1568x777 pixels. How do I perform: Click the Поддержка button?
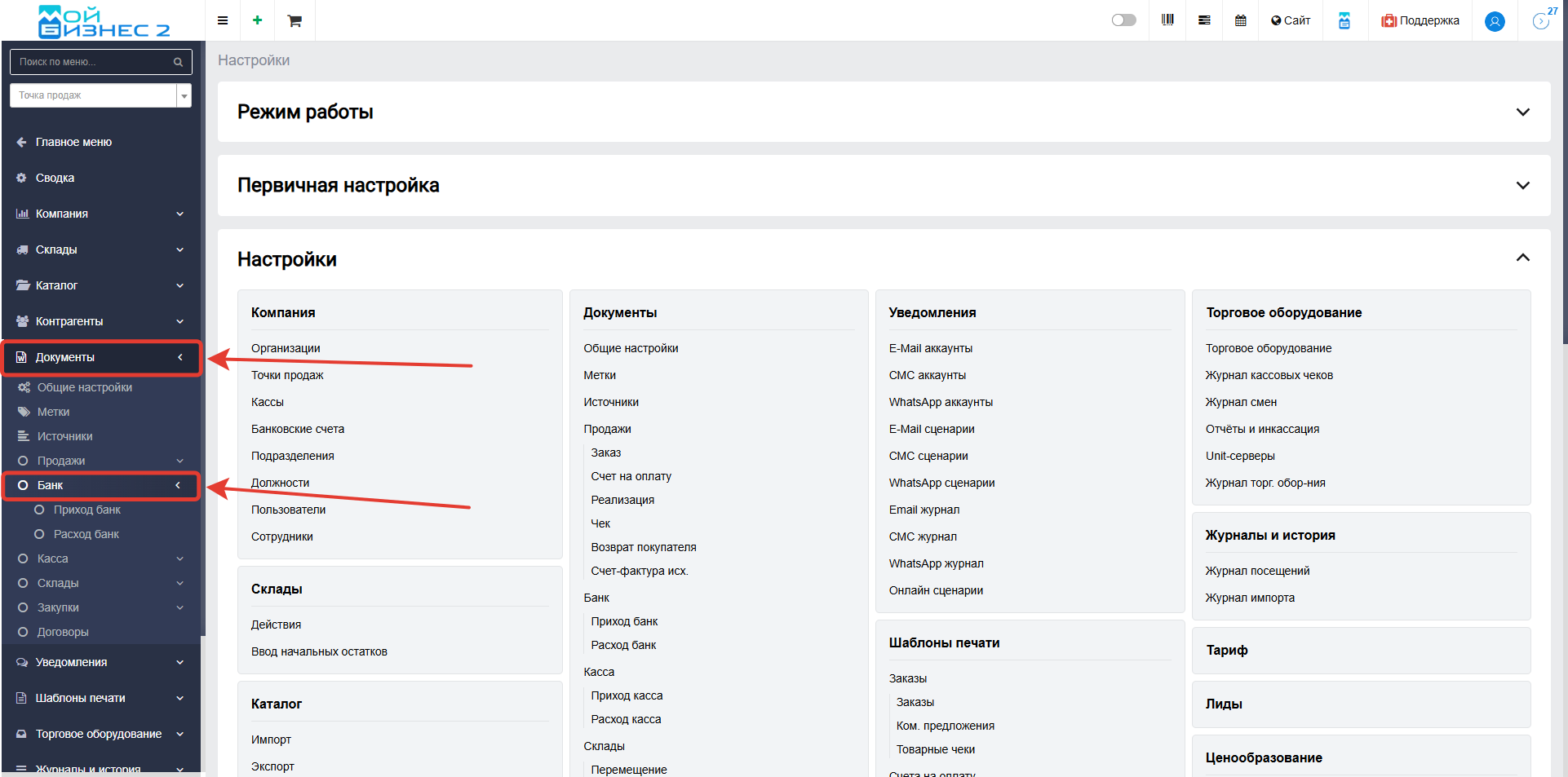tap(1420, 20)
